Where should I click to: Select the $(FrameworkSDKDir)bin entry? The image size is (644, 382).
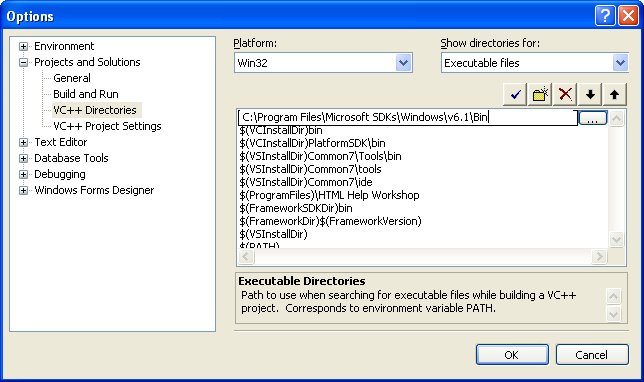pos(296,208)
